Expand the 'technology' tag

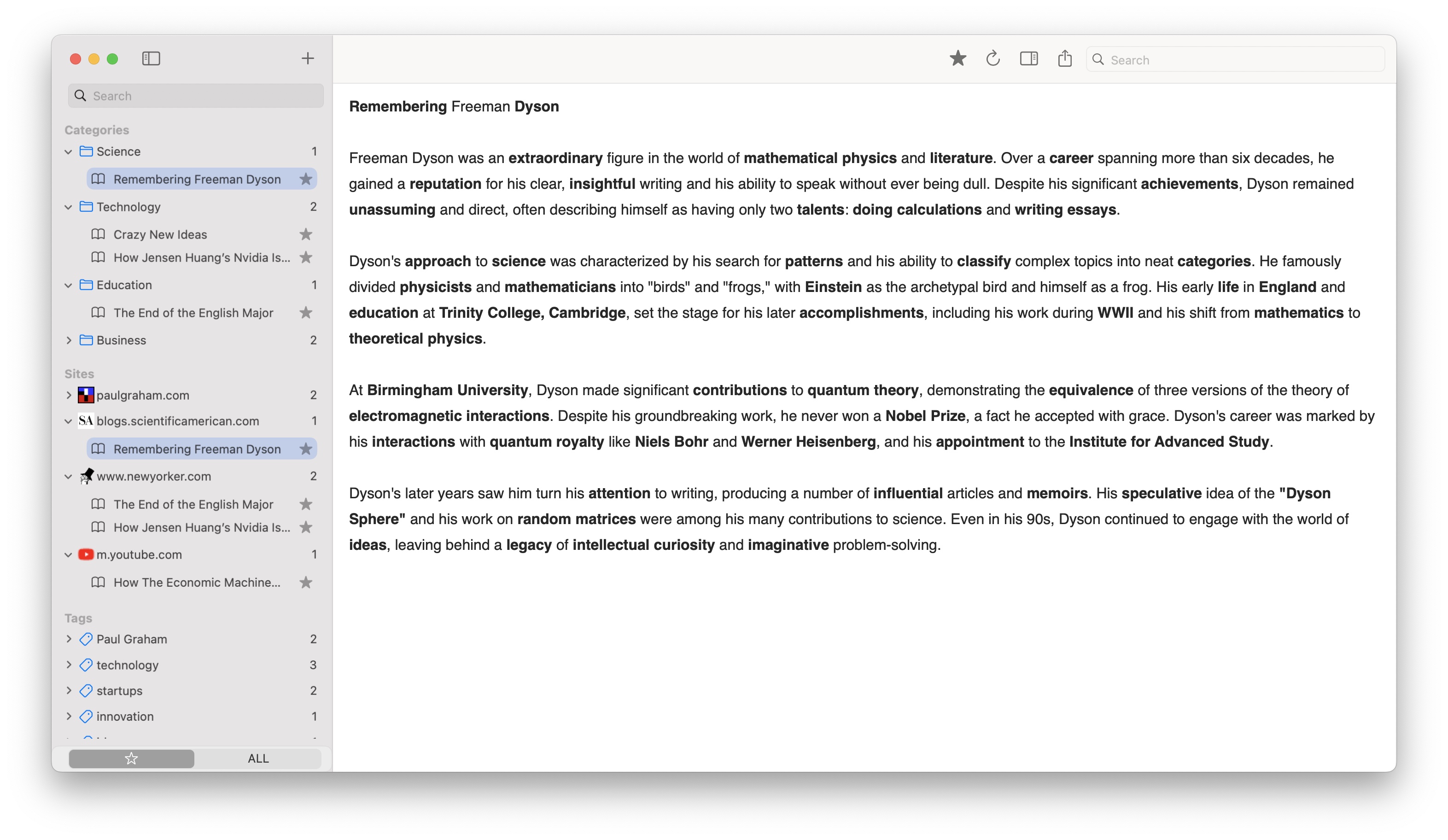[x=68, y=665]
